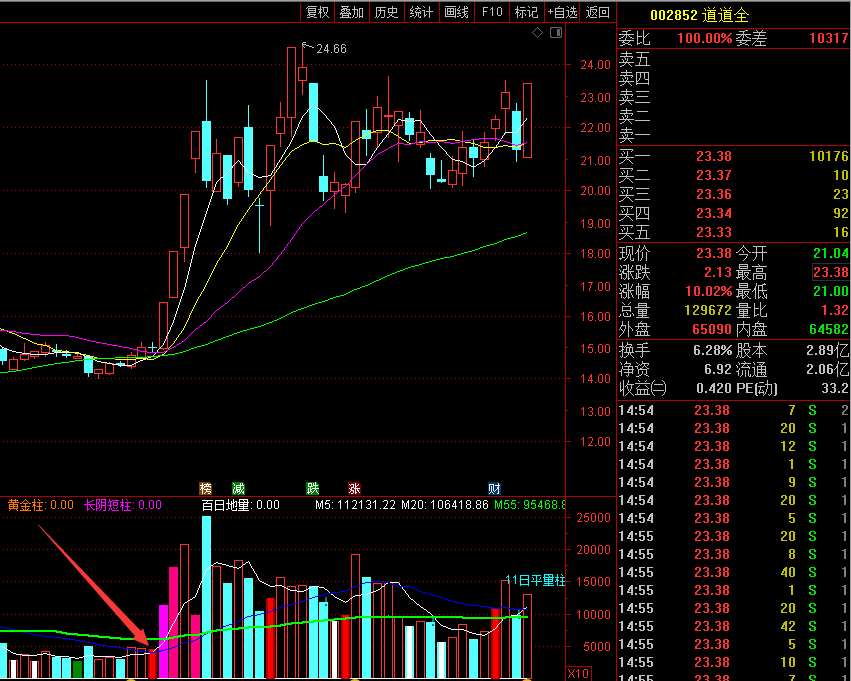This screenshot has width=851, height=681.
Task: Open the 叠加 overlay option
Action: coord(352,12)
